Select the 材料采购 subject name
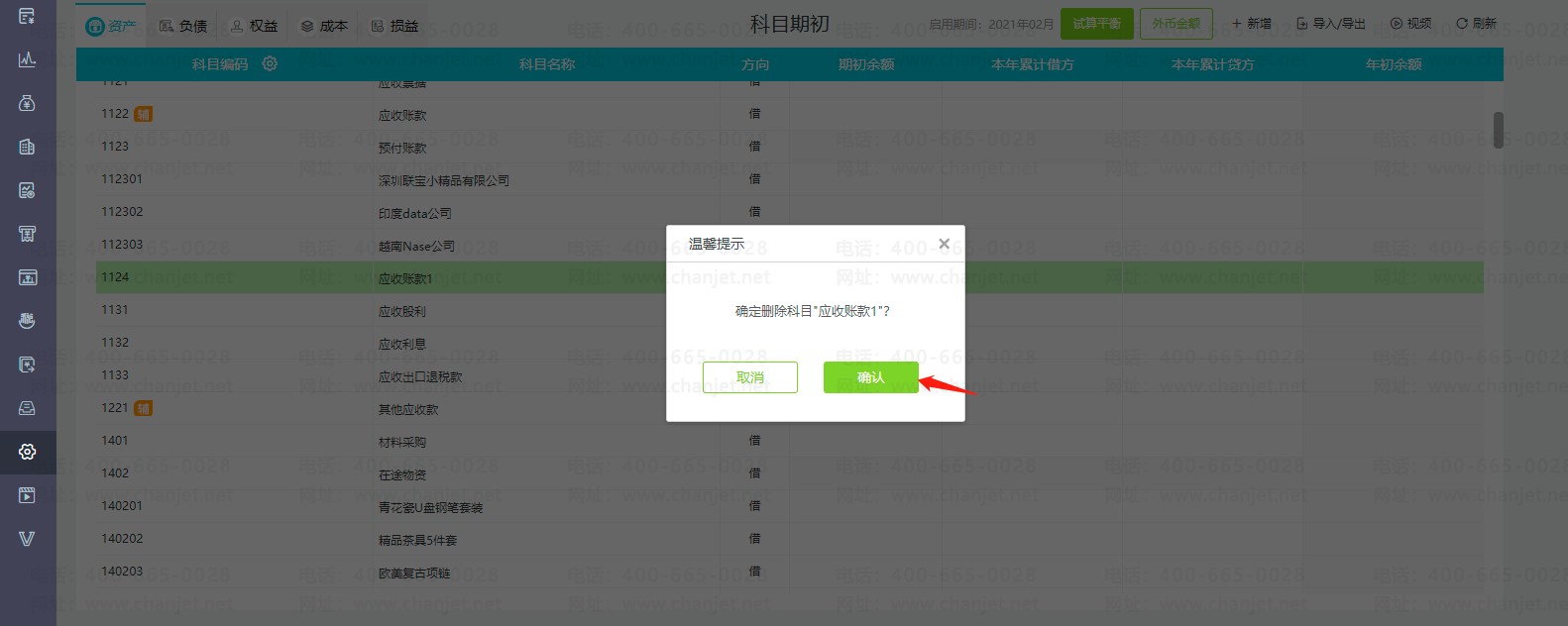This screenshot has height=626, width=1568. pyautogui.click(x=402, y=442)
